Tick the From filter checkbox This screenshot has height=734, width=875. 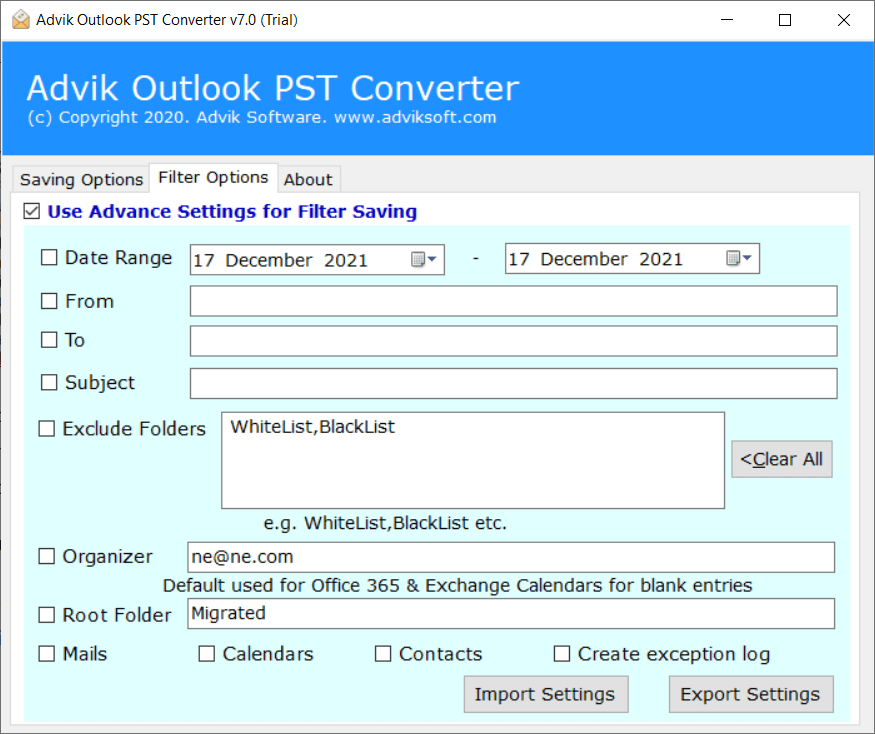(49, 301)
